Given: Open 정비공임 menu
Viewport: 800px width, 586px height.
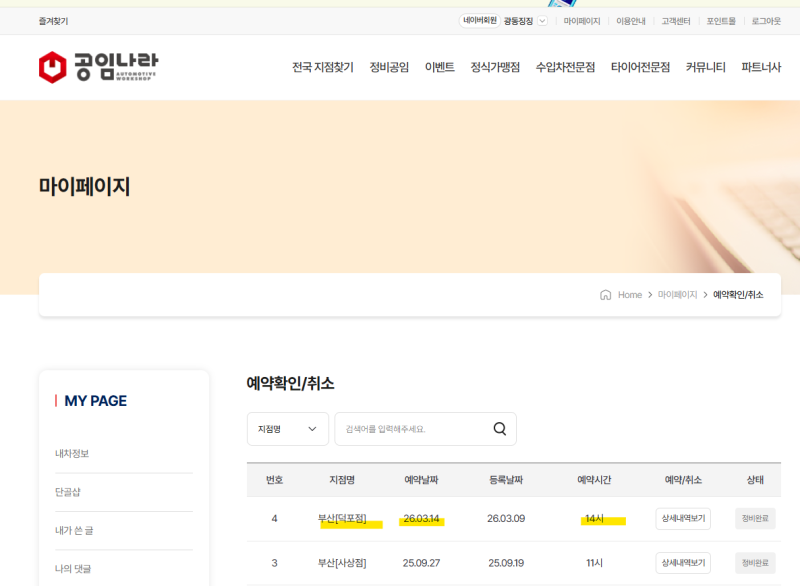Looking at the screenshot, I should [389, 67].
